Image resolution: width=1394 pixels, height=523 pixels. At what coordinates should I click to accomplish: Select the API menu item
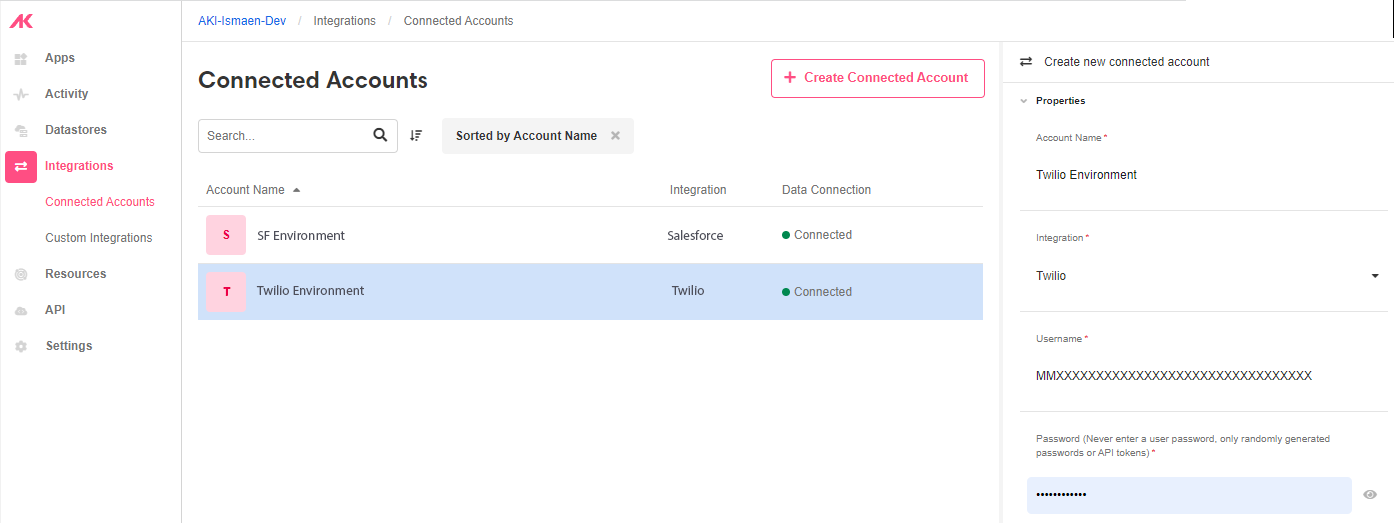point(55,310)
